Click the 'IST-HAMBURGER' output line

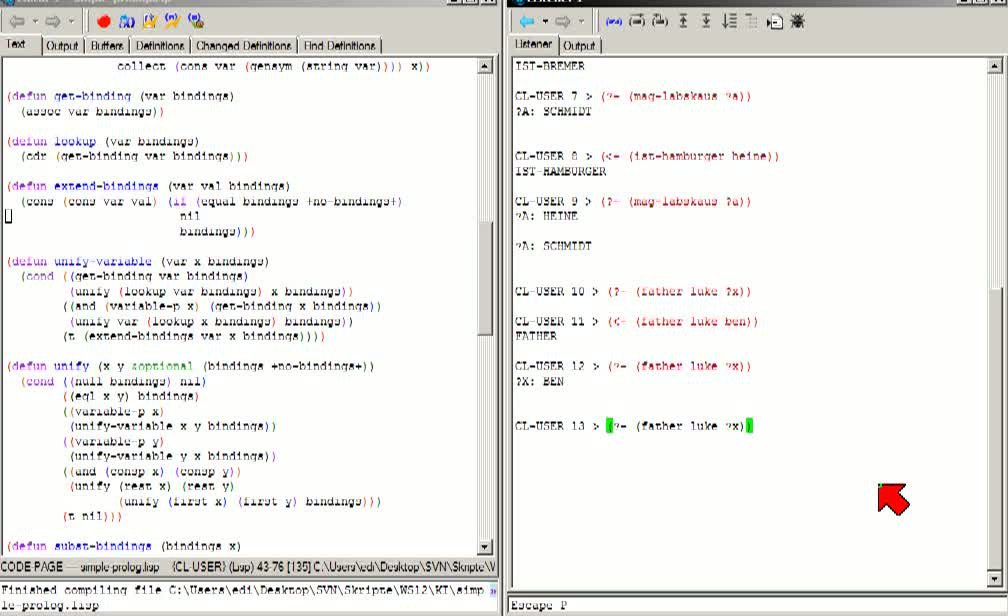pos(561,171)
